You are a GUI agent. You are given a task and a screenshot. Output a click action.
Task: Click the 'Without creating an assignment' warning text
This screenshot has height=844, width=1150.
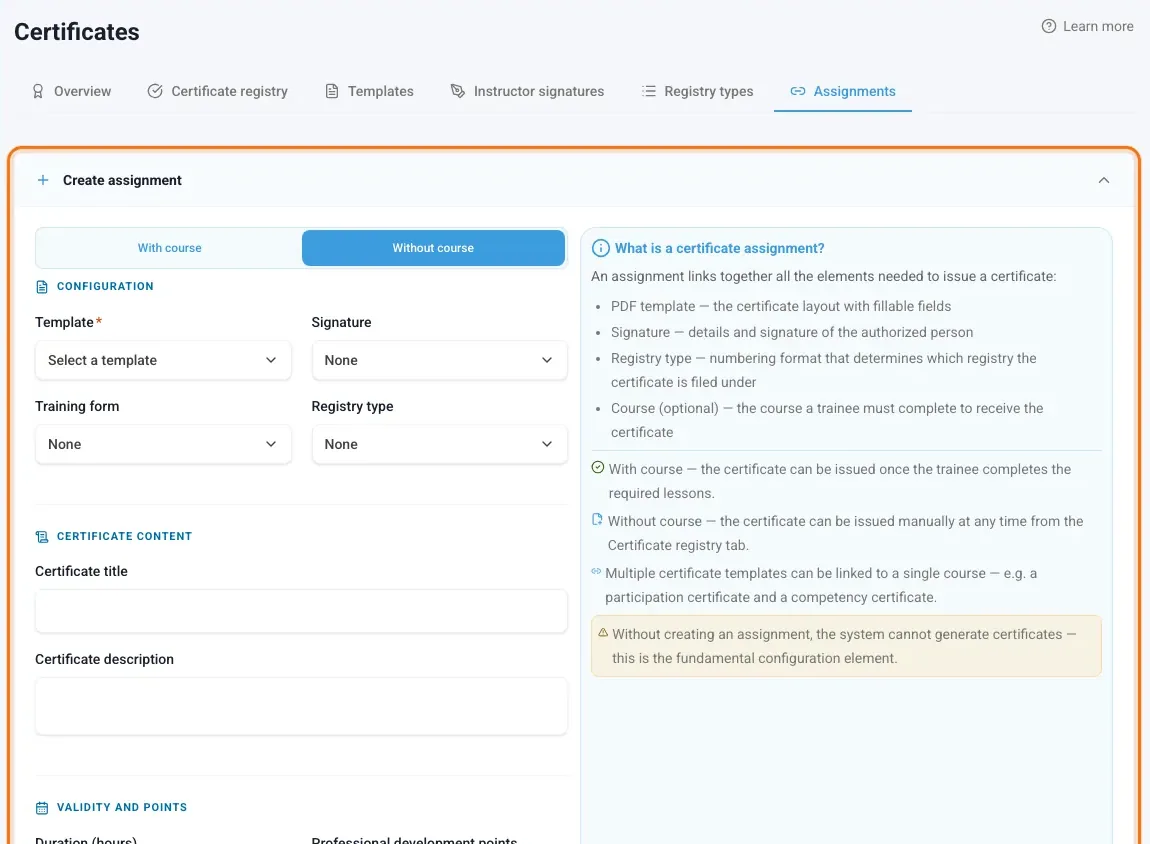coord(844,646)
